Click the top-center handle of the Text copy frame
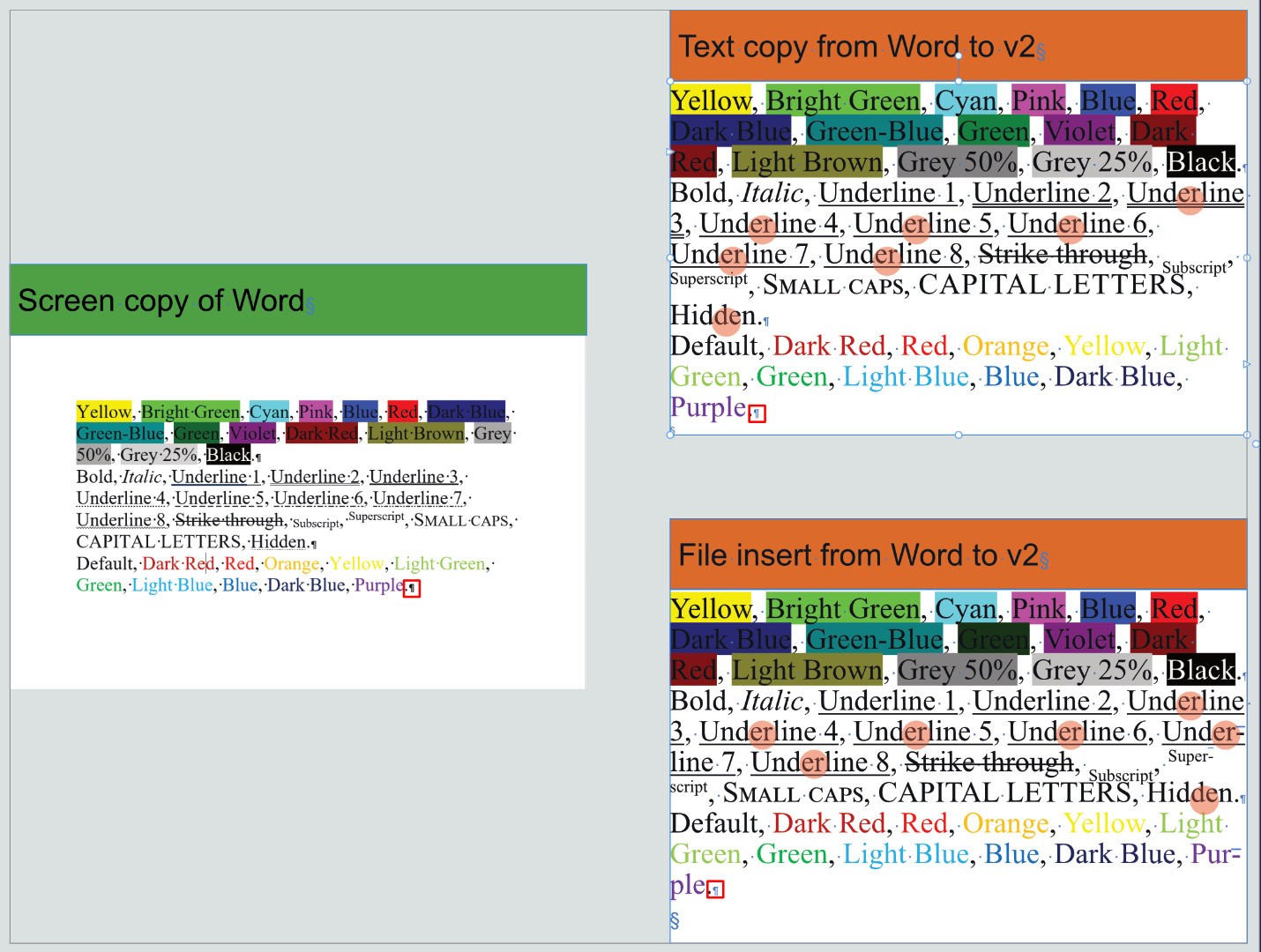The image size is (1261, 952). pos(959,81)
